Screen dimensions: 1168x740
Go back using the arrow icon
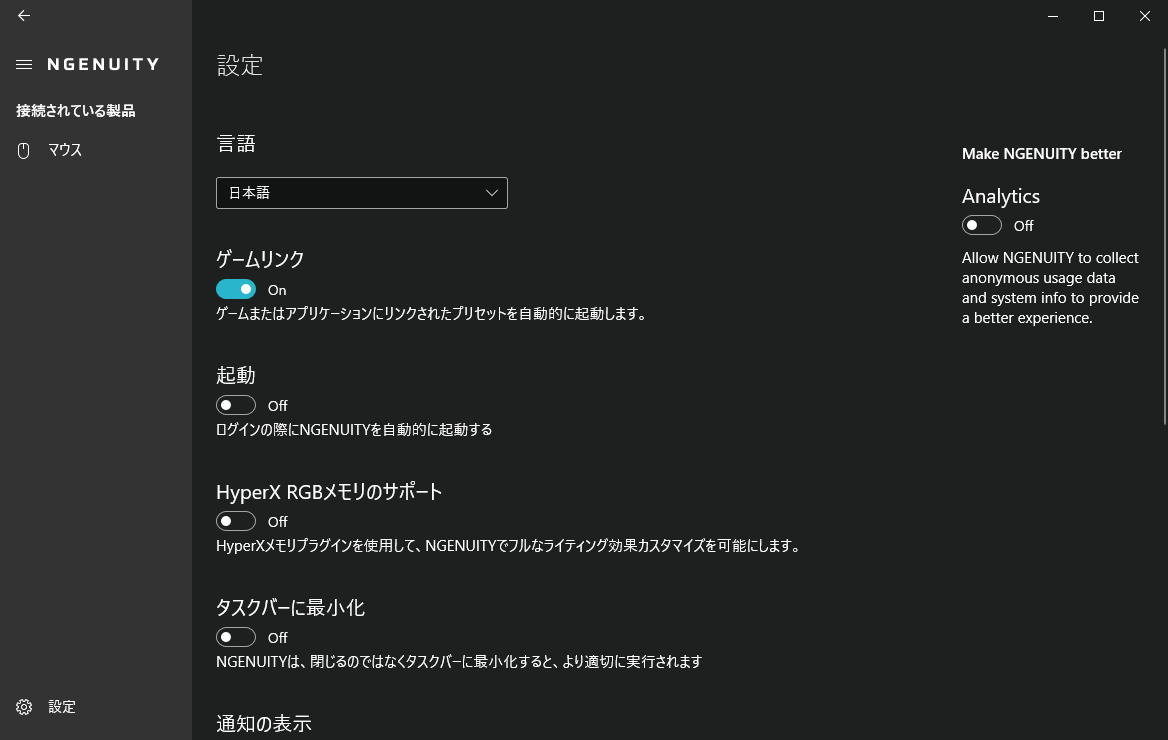click(x=24, y=16)
